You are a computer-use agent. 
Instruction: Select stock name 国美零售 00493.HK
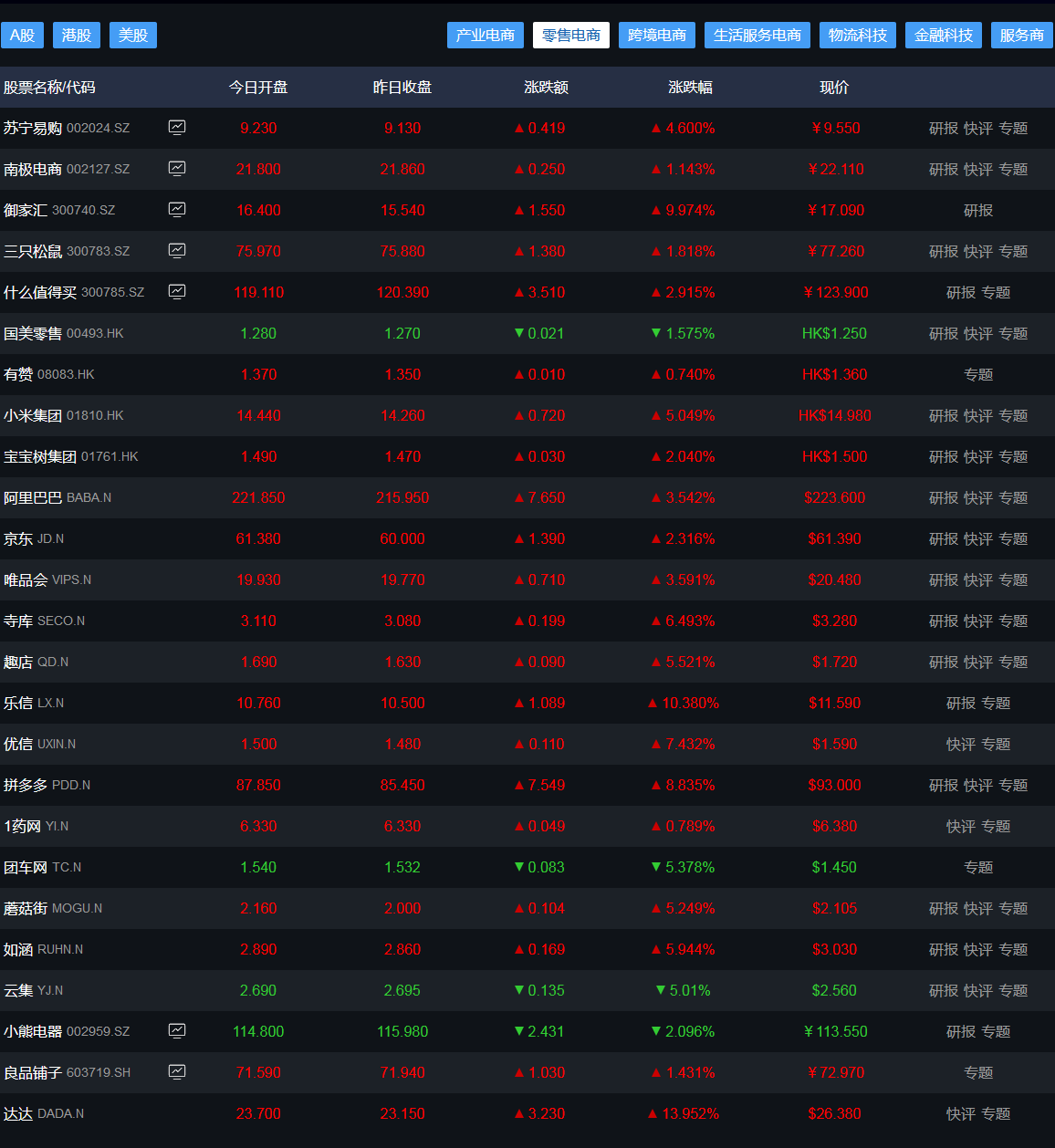[64, 334]
